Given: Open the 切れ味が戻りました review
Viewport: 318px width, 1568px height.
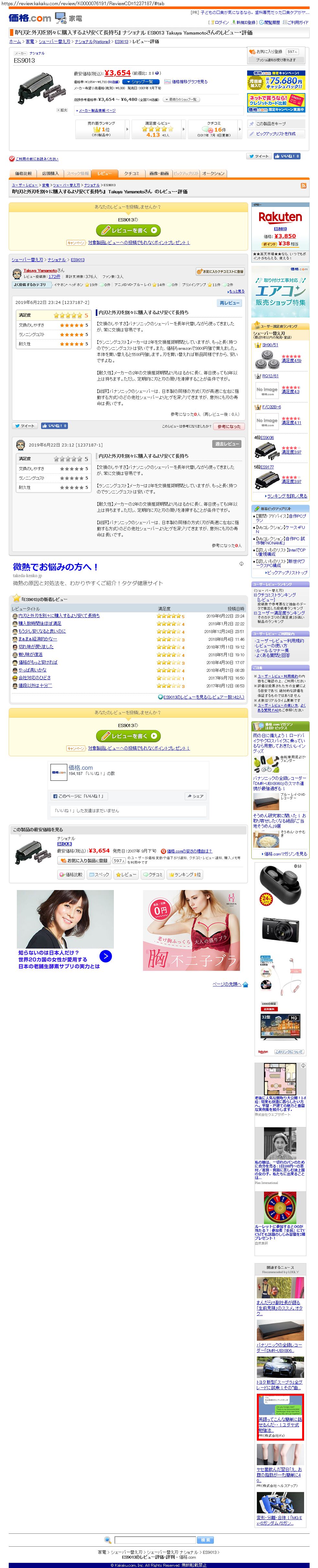Looking at the screenshot, I should click(x=35, y=646).
